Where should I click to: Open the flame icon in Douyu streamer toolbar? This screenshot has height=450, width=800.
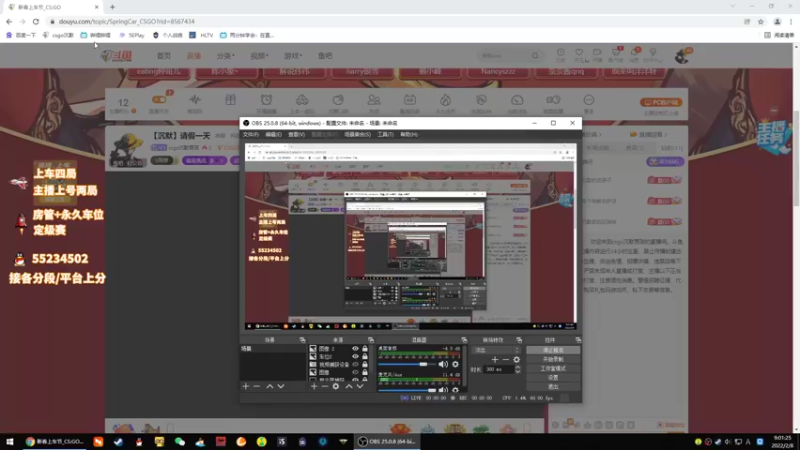click(445, 100)
